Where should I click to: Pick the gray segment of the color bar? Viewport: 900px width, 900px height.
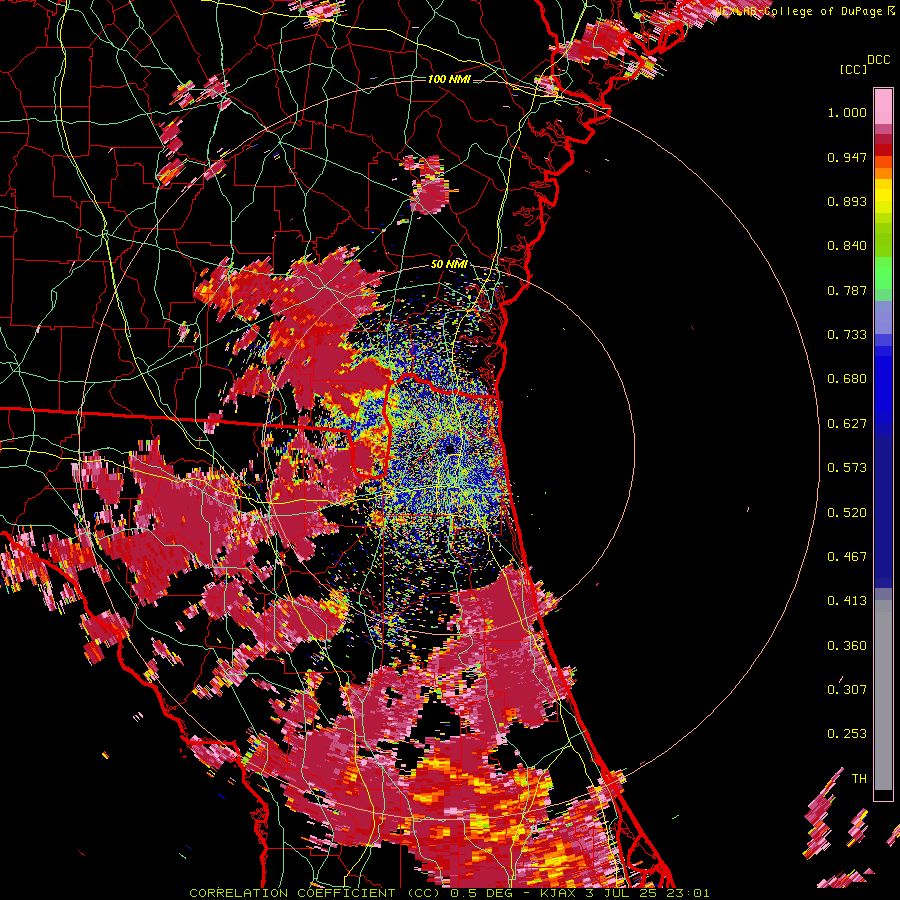[x=883, y=695]
